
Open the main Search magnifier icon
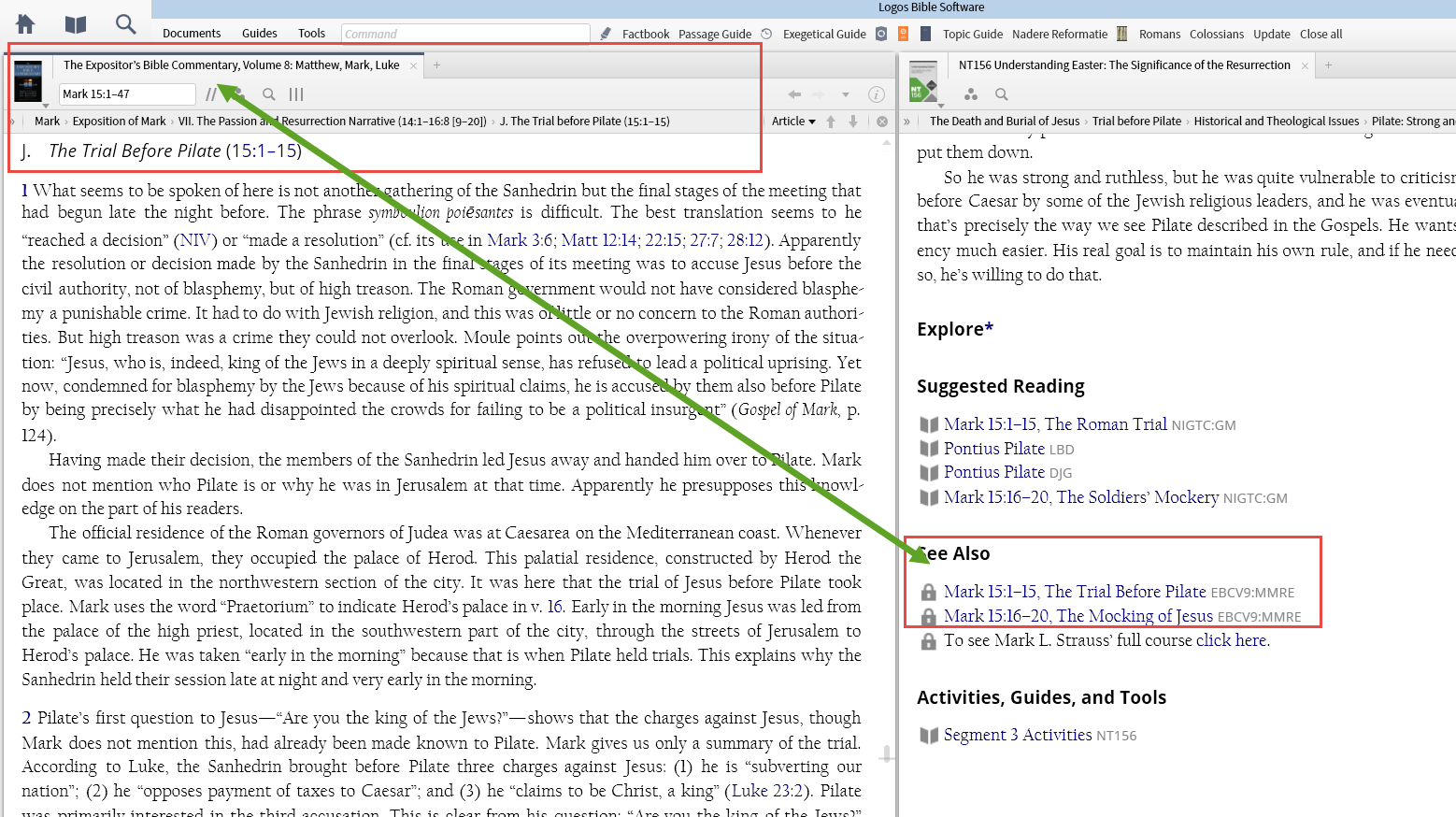tap(125, 23)
